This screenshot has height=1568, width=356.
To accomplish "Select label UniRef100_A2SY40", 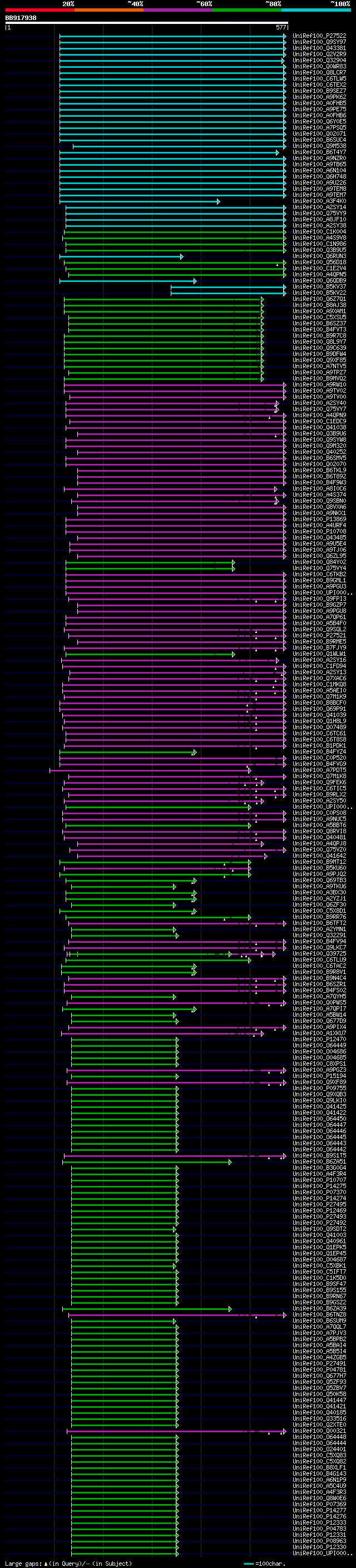I will pos(319,403).
